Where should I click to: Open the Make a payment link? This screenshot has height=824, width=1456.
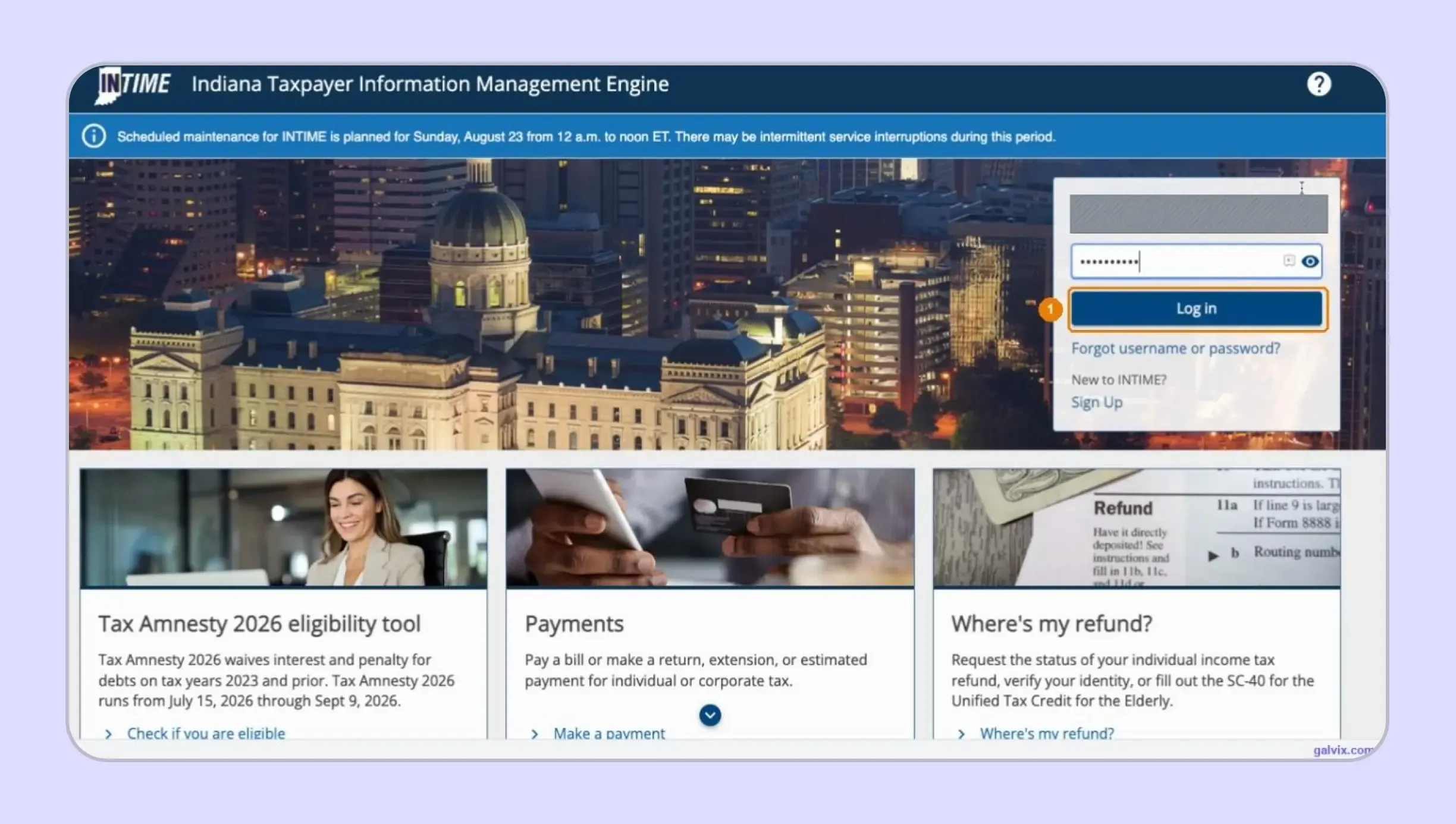tap(609, 733)
